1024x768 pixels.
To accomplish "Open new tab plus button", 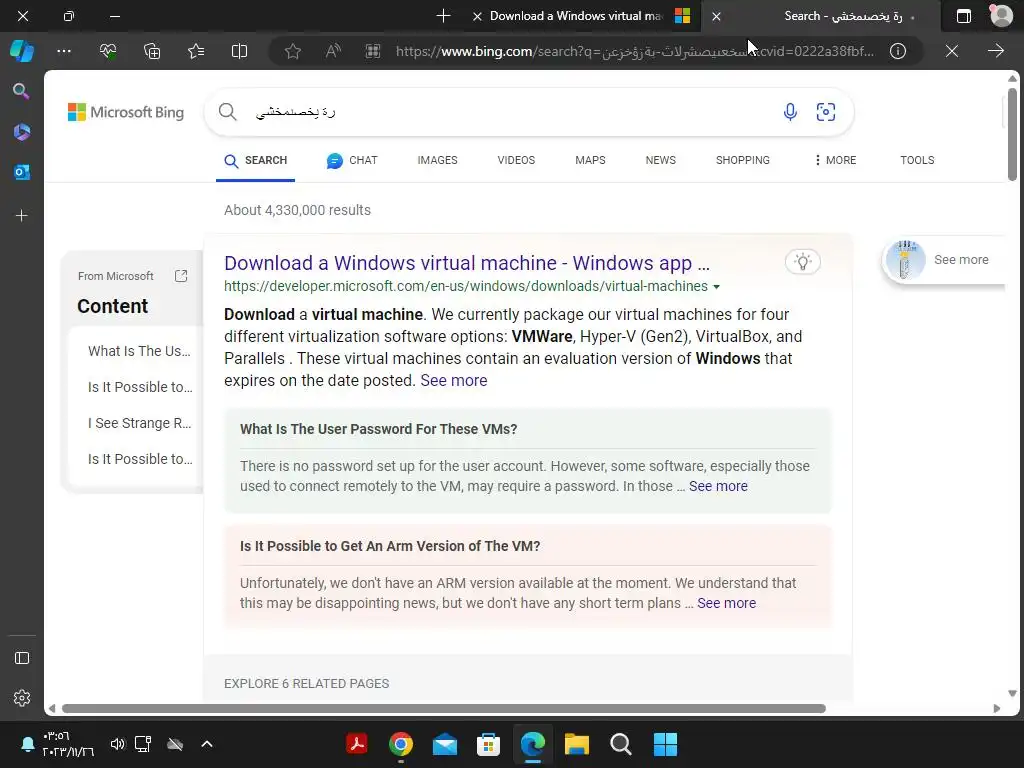I will tap(443, 16).
